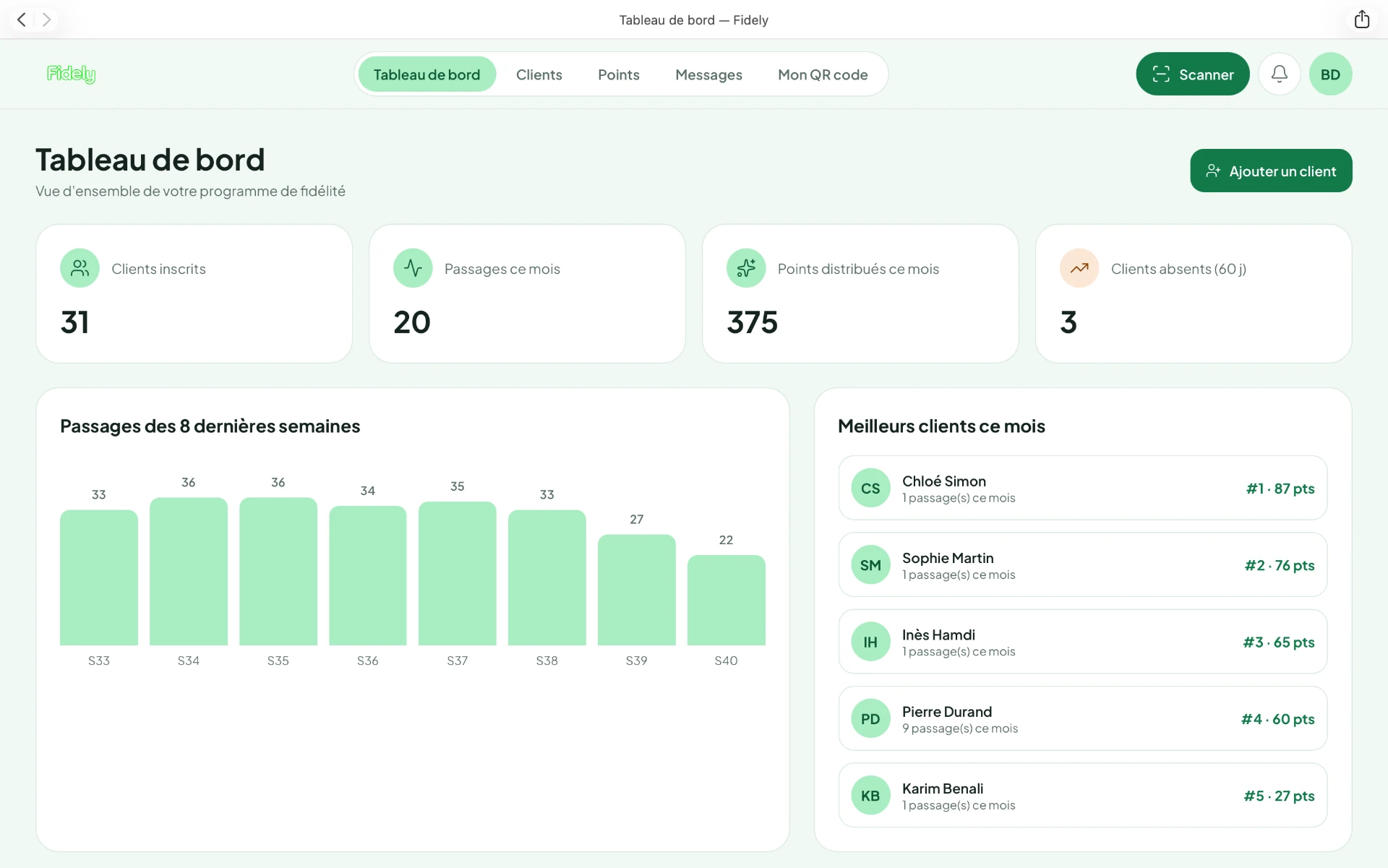Click the S36 chart bar

(368, 575)
